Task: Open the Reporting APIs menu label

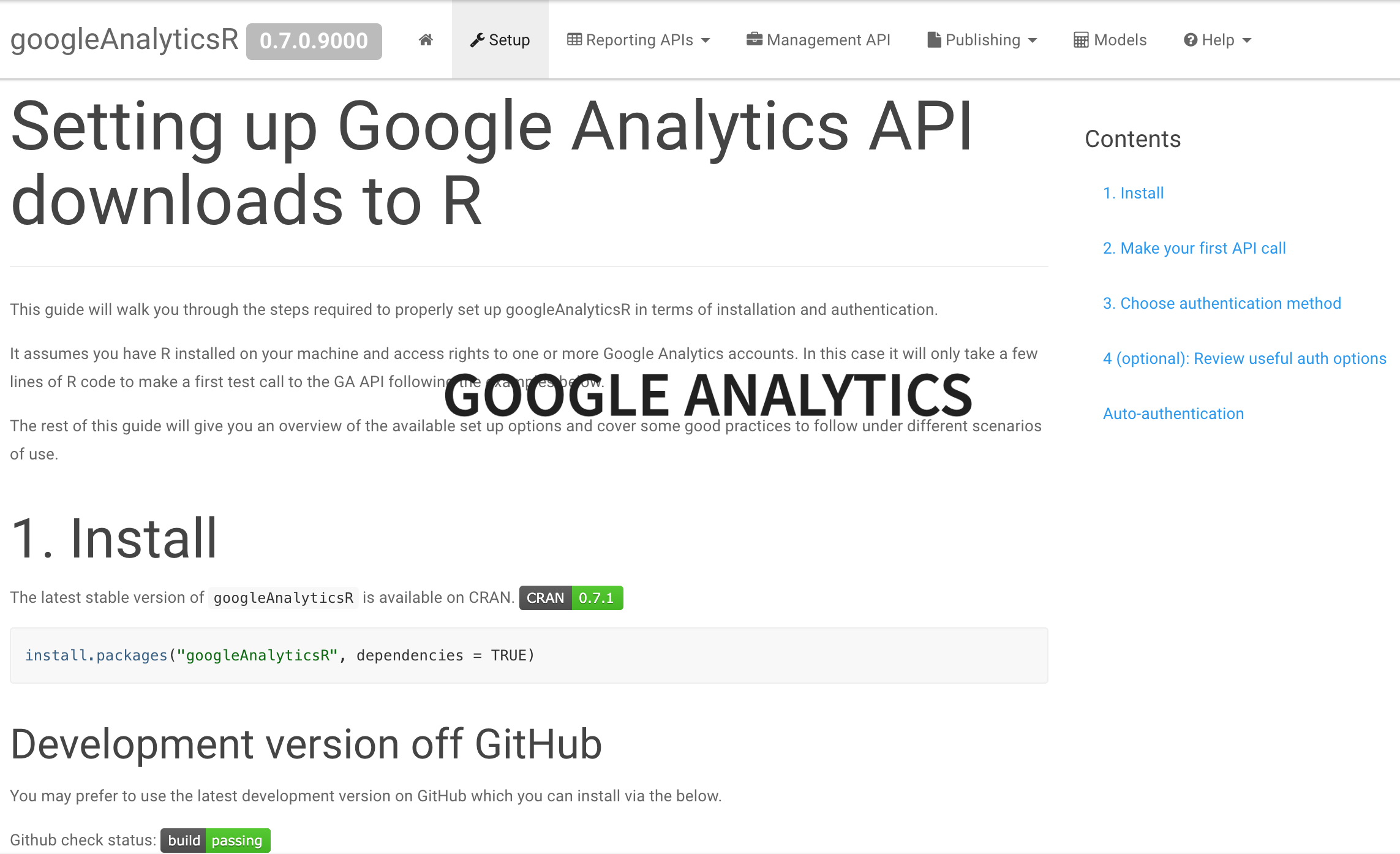Action: (x=639, y=40)
